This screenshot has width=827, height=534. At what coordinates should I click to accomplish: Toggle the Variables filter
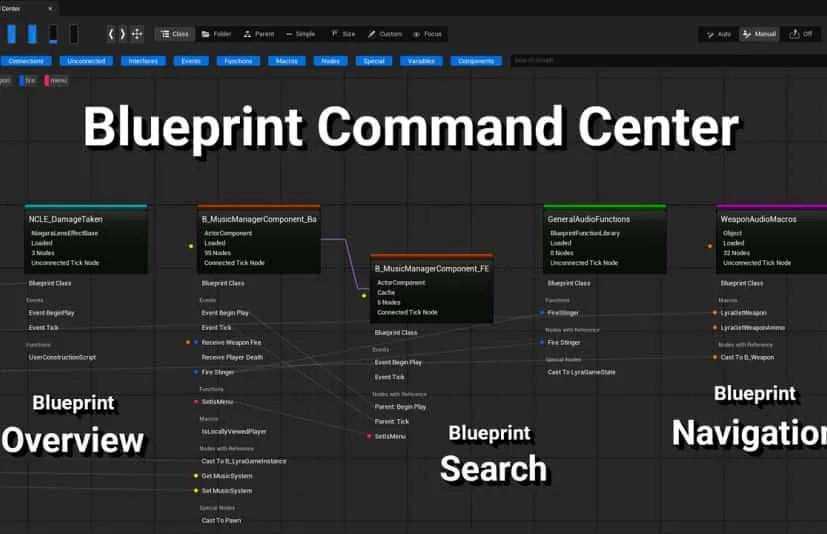click(x=421, y=61)
